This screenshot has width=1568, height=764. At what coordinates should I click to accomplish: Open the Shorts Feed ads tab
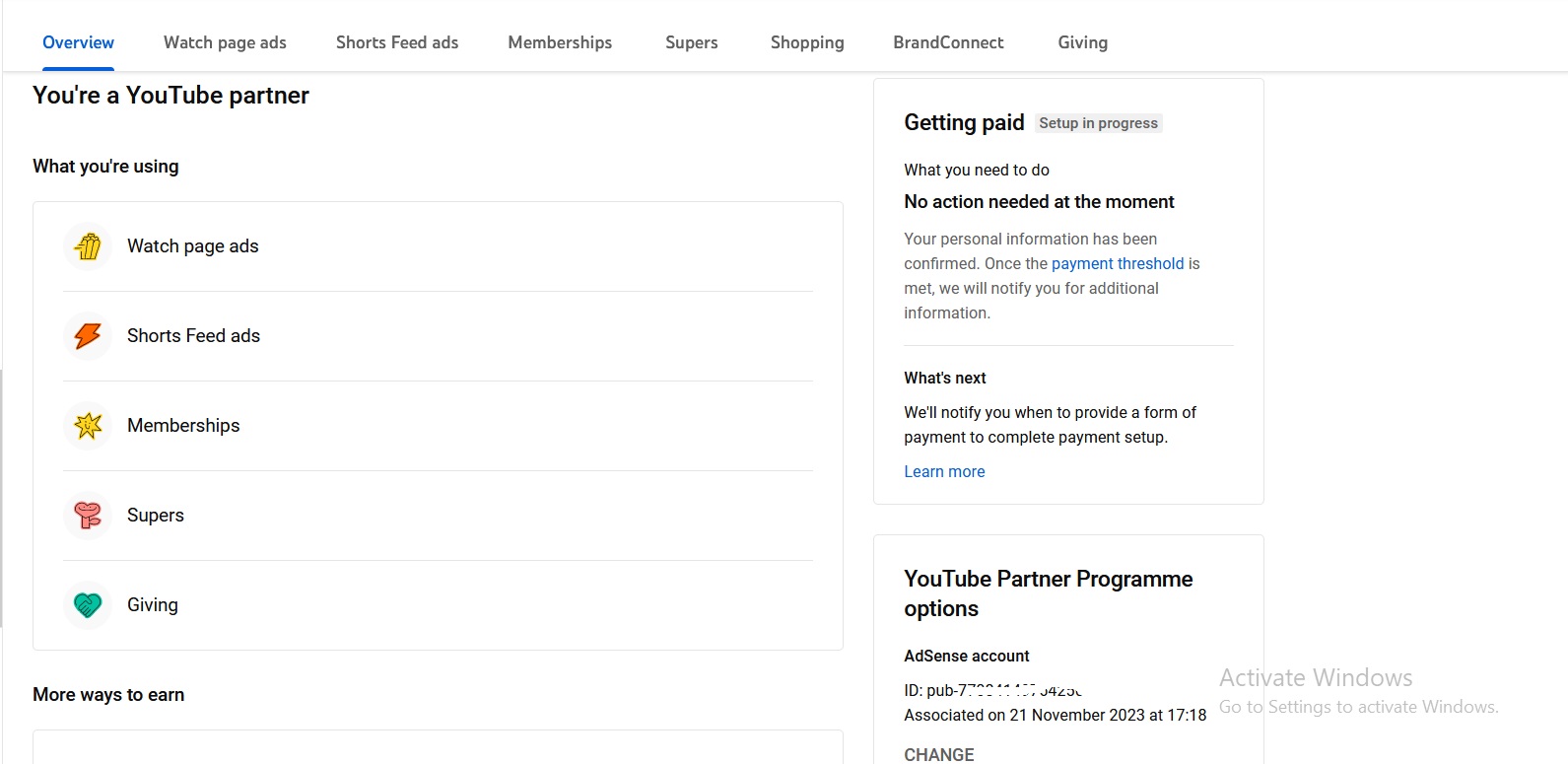tap(397, 42)
